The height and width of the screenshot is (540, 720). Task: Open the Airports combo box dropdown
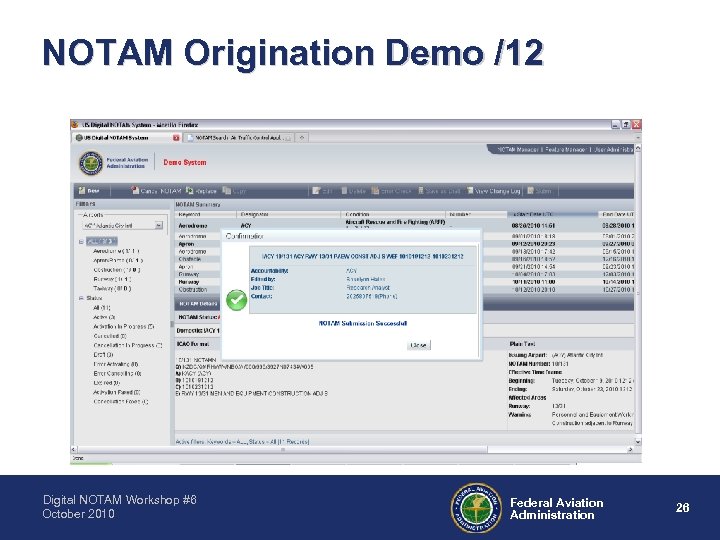158,225
